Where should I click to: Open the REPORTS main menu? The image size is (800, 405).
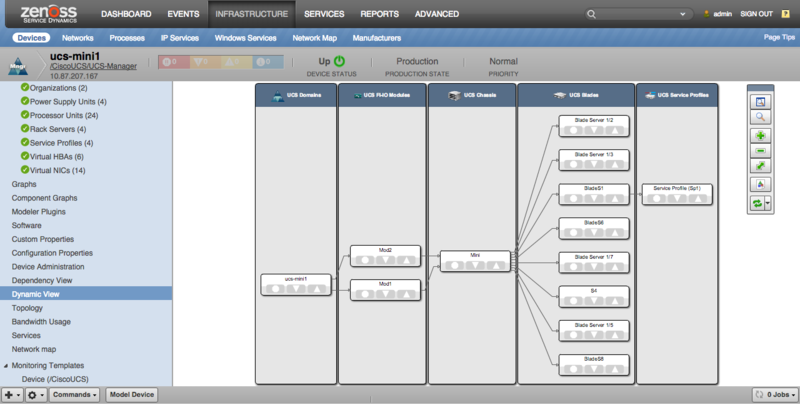point(380,14)
